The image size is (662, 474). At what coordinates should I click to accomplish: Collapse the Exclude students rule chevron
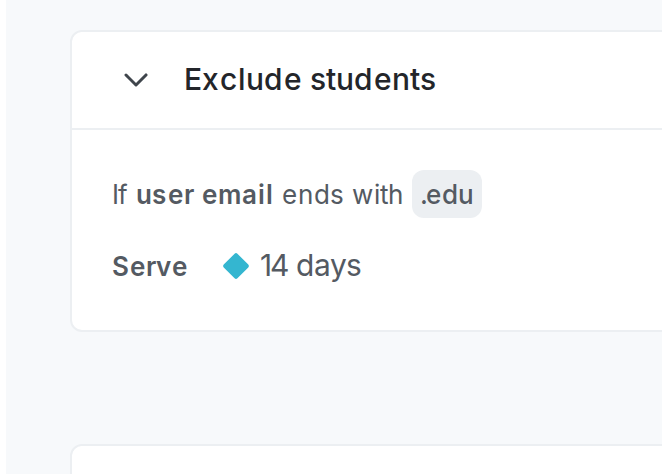[x=136, y=80]
